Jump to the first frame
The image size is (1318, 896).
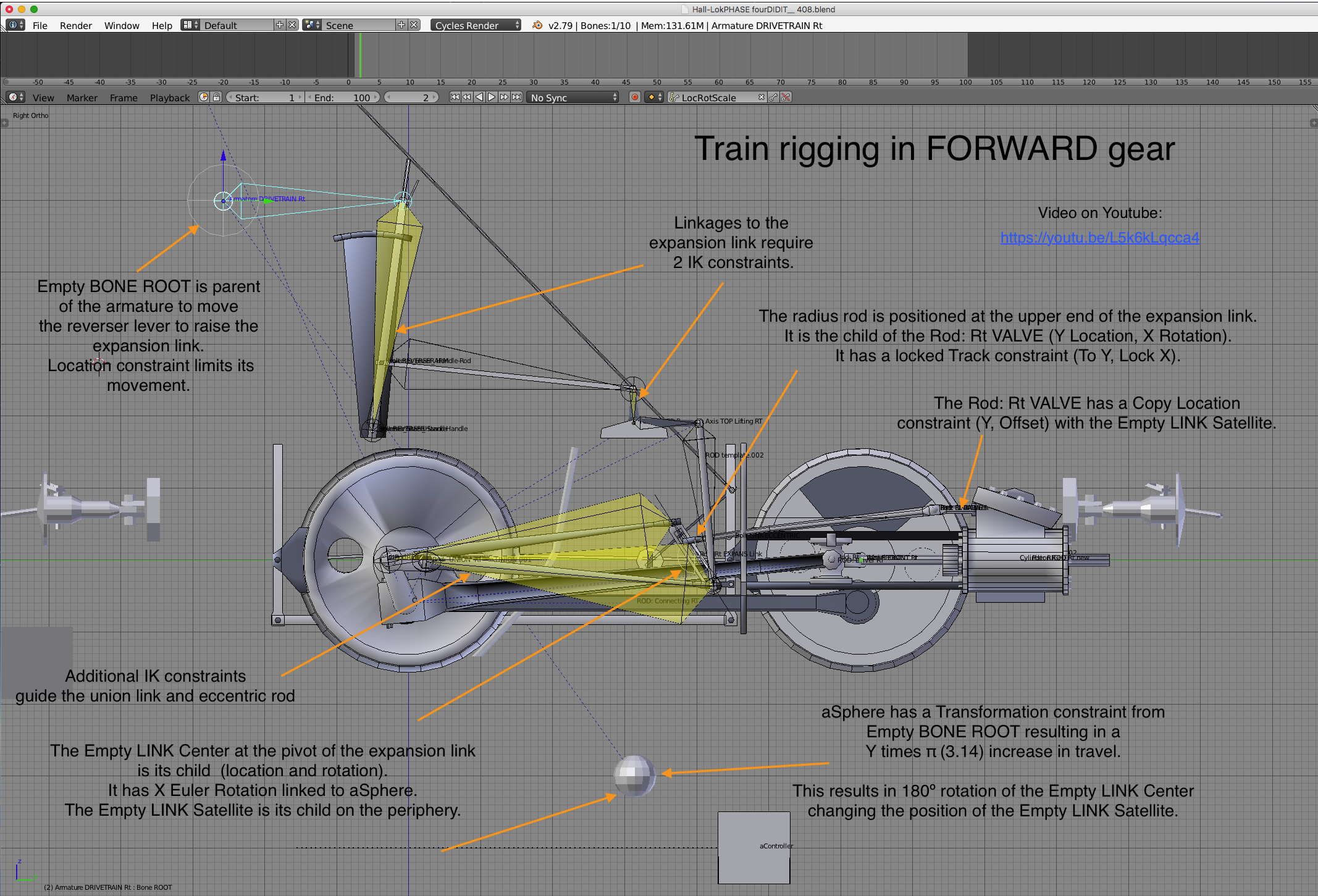(x=455, y=97)
